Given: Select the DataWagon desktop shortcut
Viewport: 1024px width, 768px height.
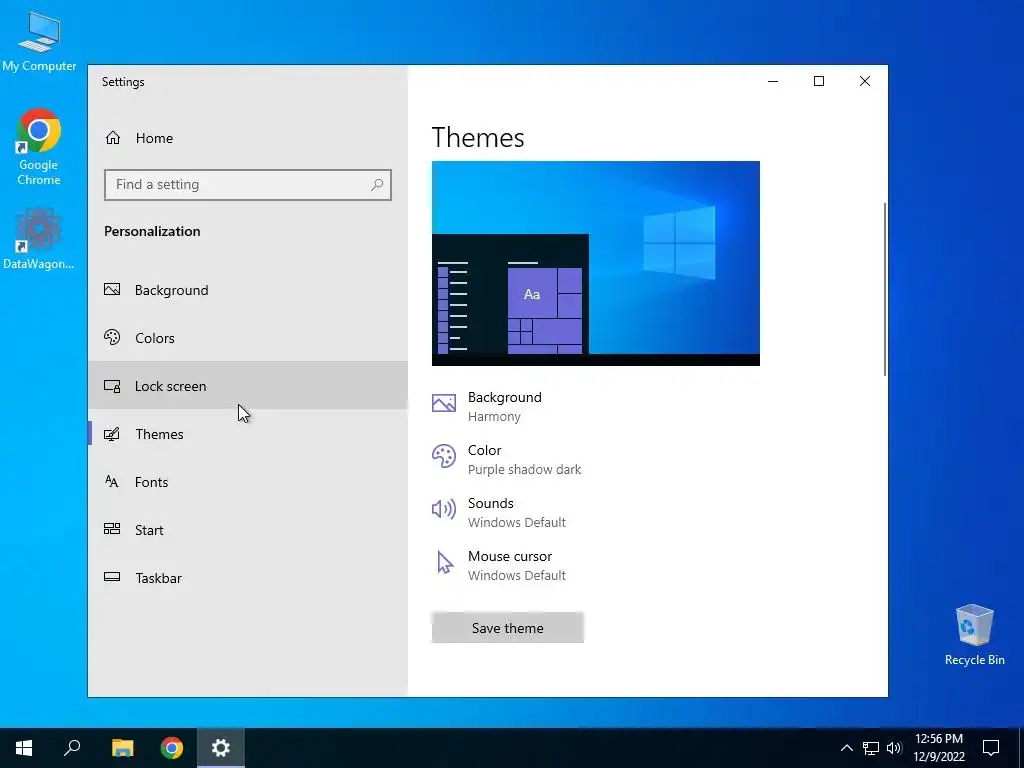Looking at the screenshot, I should [x=39, y=238].
